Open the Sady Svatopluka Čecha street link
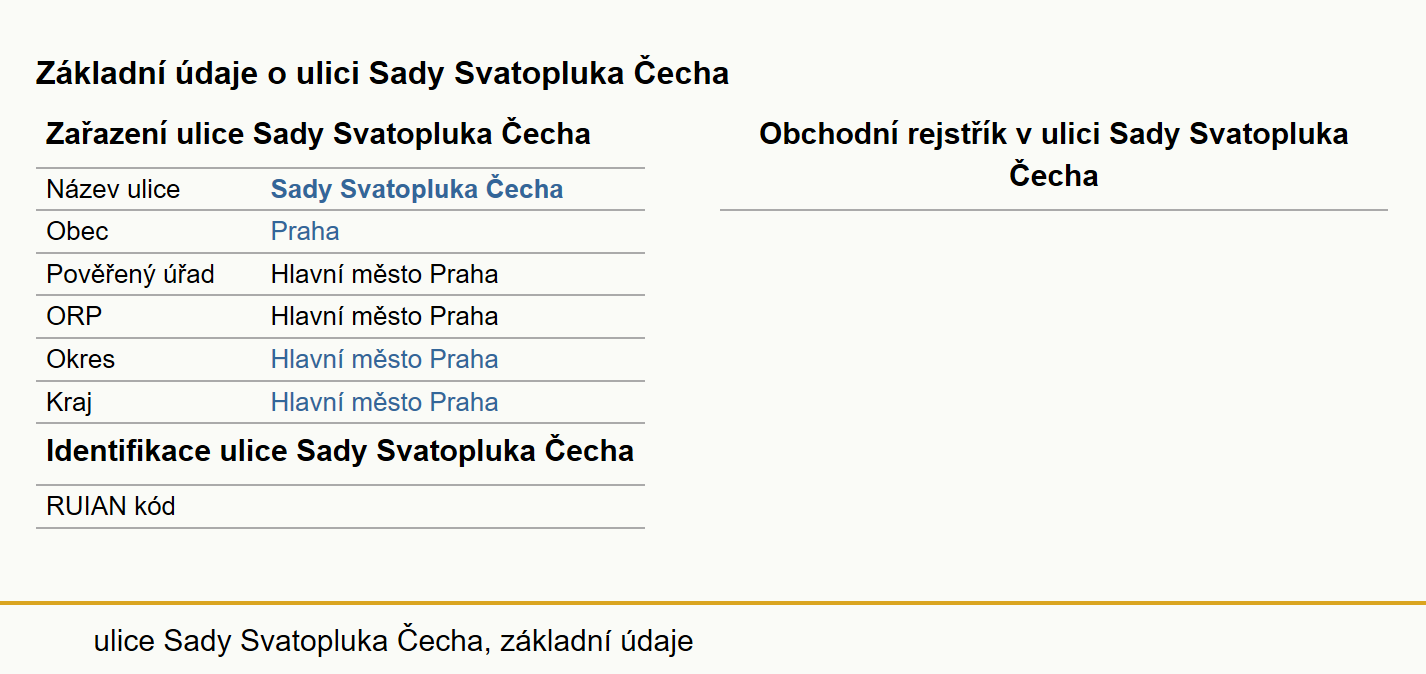Screen dimensions: 1426x674 pyautogui.click(x=417, y=189)
